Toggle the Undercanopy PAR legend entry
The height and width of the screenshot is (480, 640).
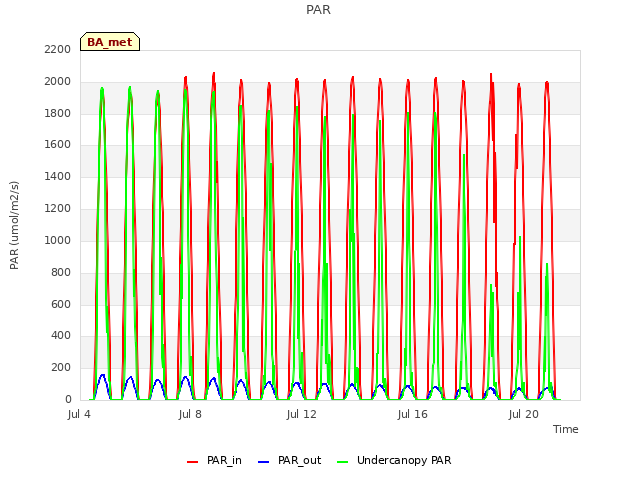pos(394,460)
